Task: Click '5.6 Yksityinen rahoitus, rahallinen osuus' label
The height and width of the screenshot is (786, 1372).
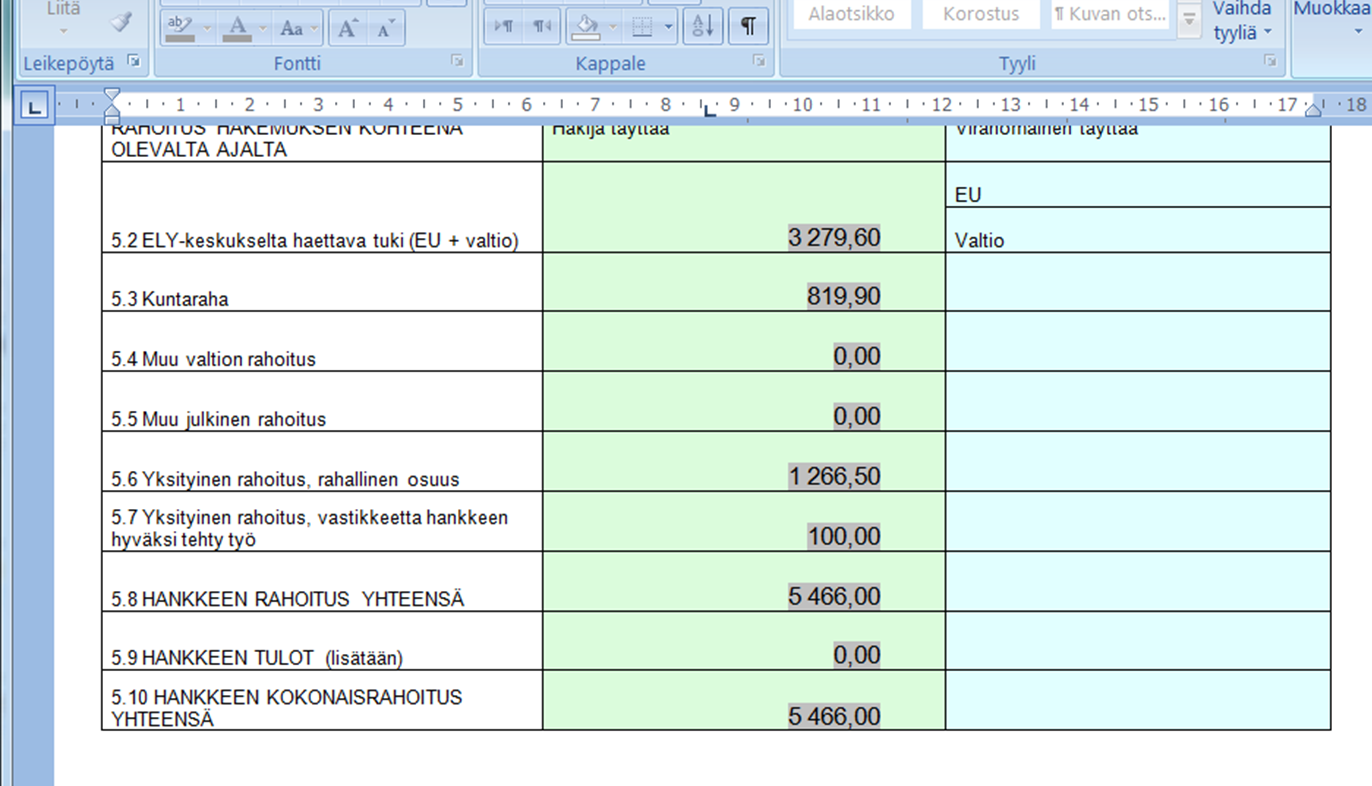Action: coord(286,479)
